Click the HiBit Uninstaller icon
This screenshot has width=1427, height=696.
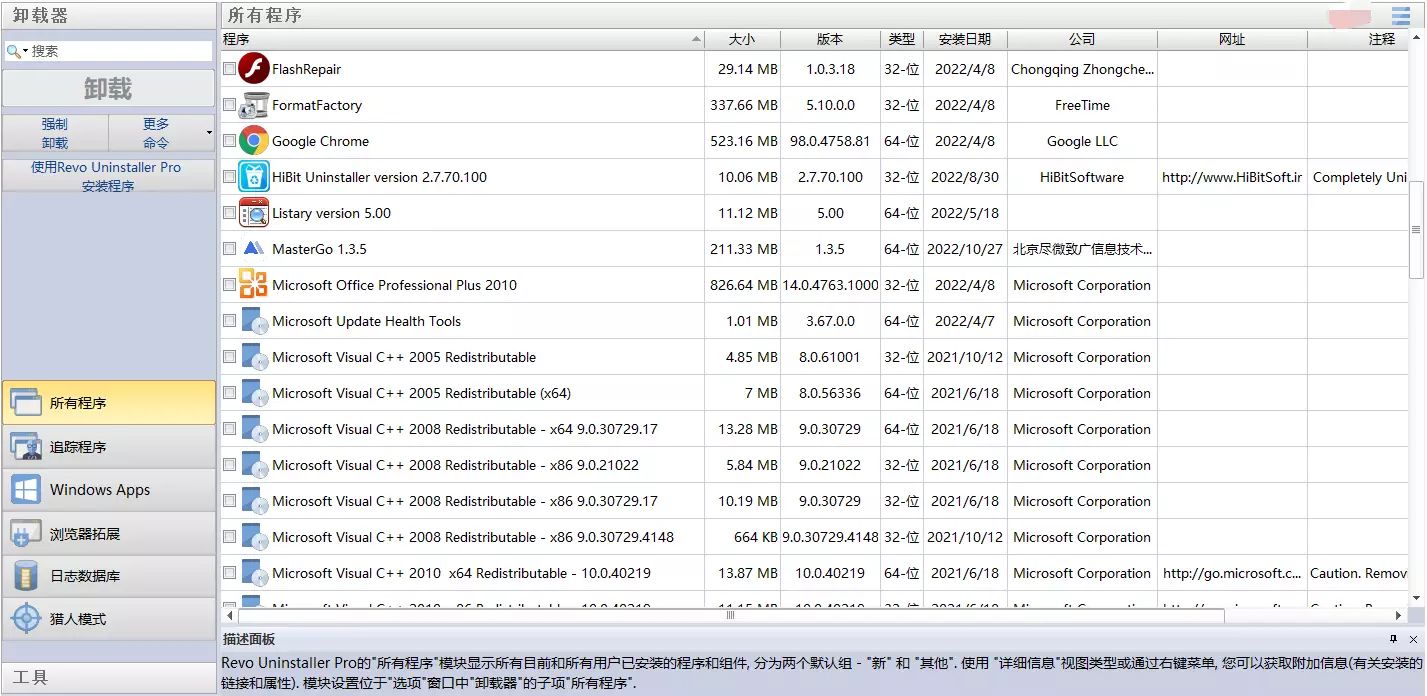tap(254, 177)
